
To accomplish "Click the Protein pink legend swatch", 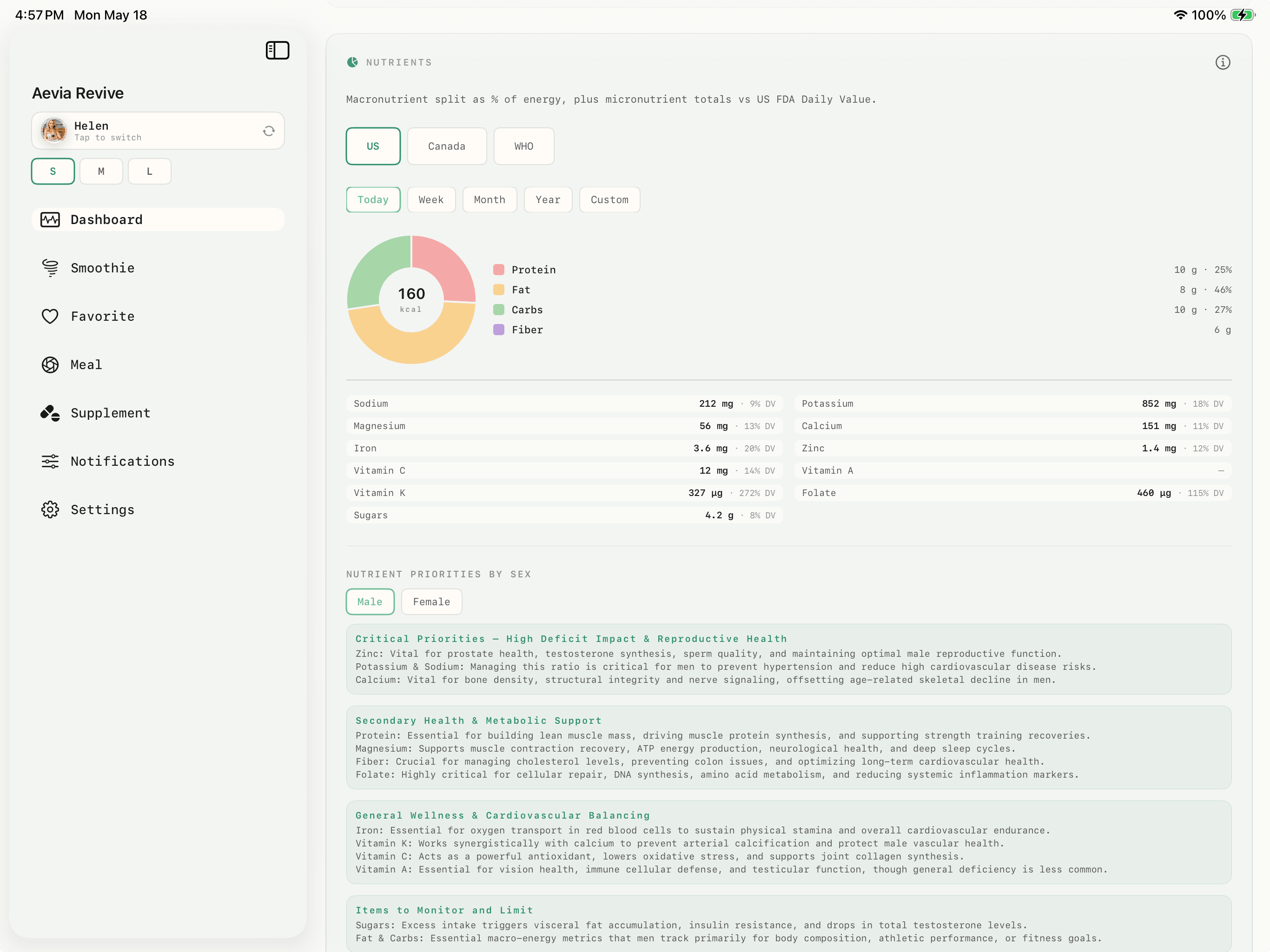I will 498,270.
